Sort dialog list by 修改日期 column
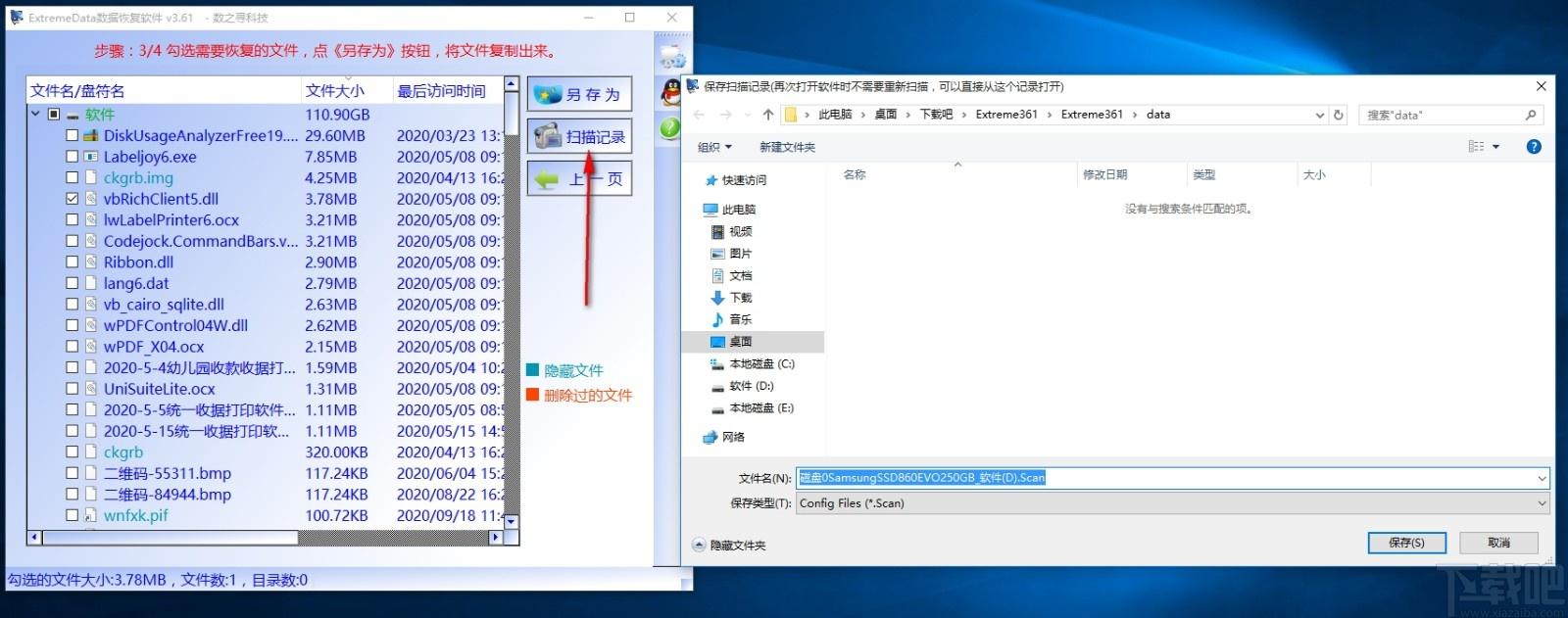This screenshot has width=1568, height=618. click(1131, 175)
